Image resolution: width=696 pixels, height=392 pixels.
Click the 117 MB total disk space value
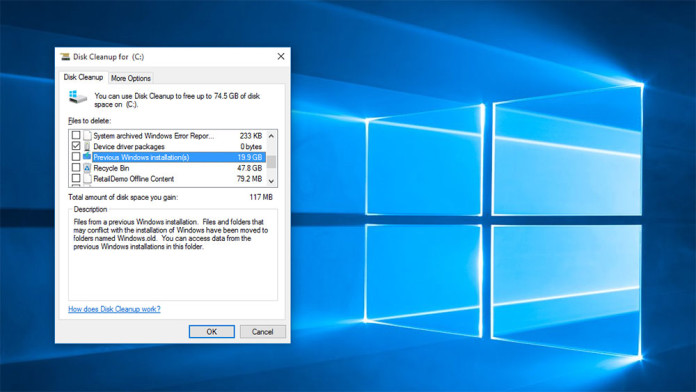[261, 197]
